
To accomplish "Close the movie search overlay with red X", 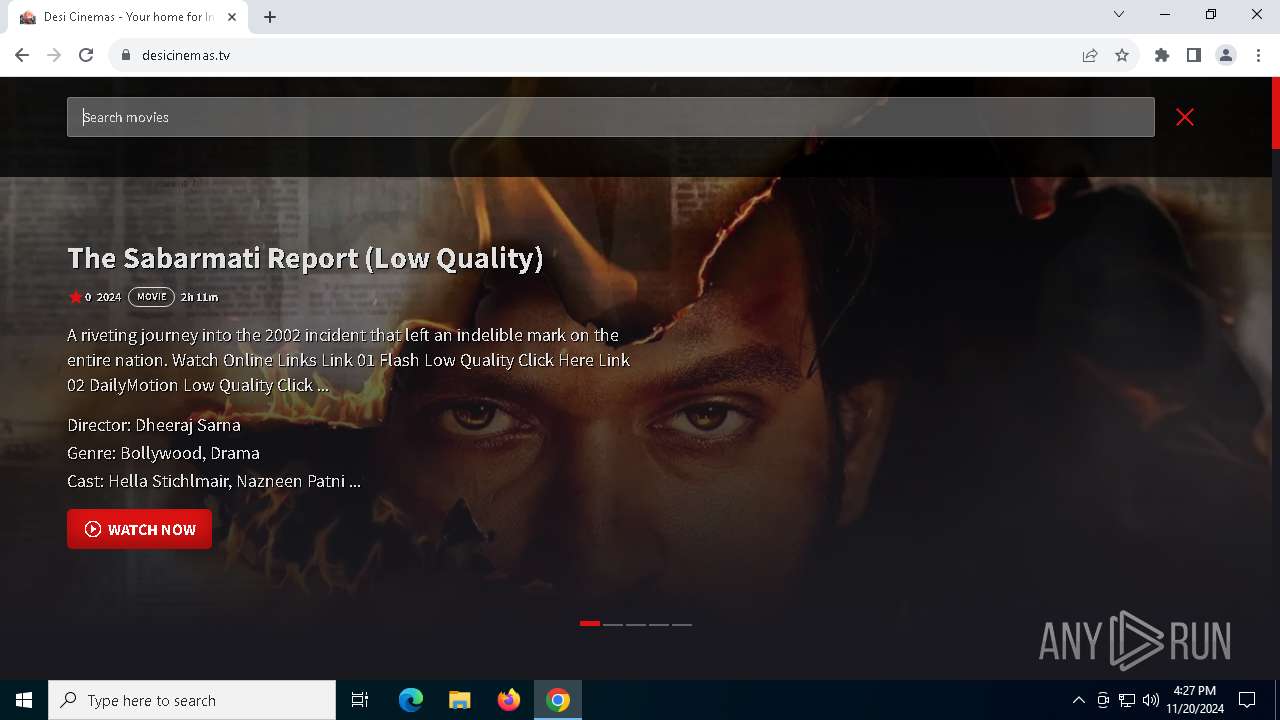I will coord(1185,117).
